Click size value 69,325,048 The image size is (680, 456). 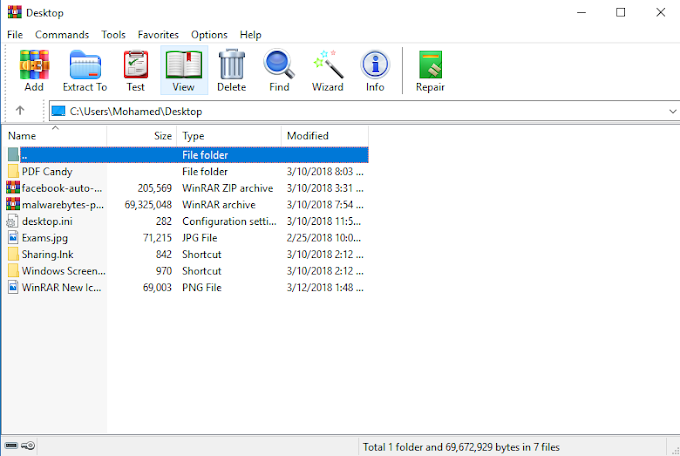(148, 204)
